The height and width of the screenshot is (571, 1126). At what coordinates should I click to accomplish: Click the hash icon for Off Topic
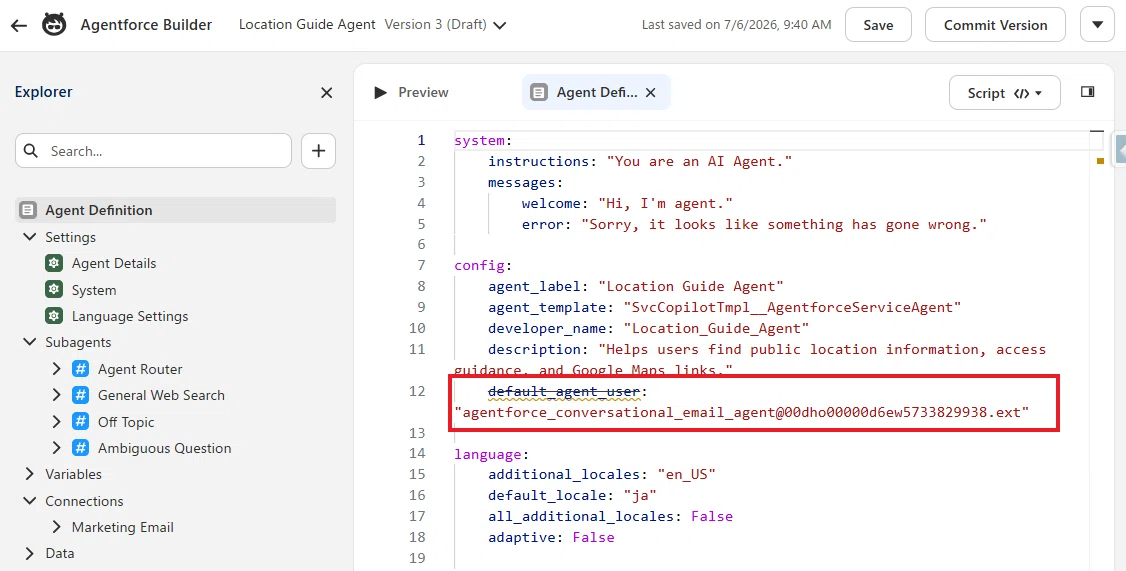click(80, 422)
